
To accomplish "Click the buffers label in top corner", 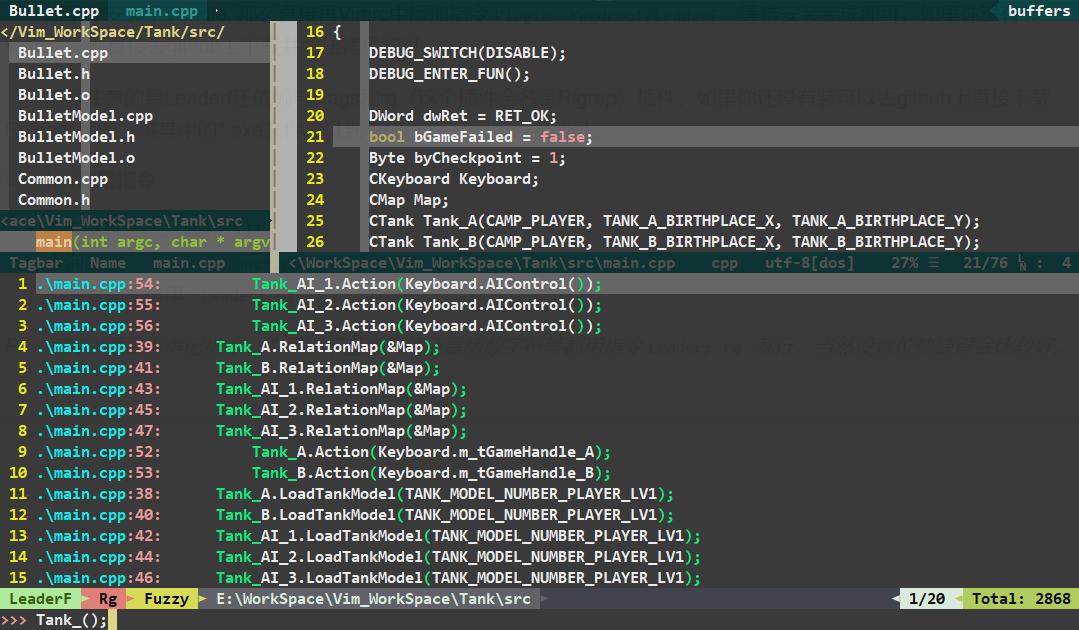I will 1038,10.
